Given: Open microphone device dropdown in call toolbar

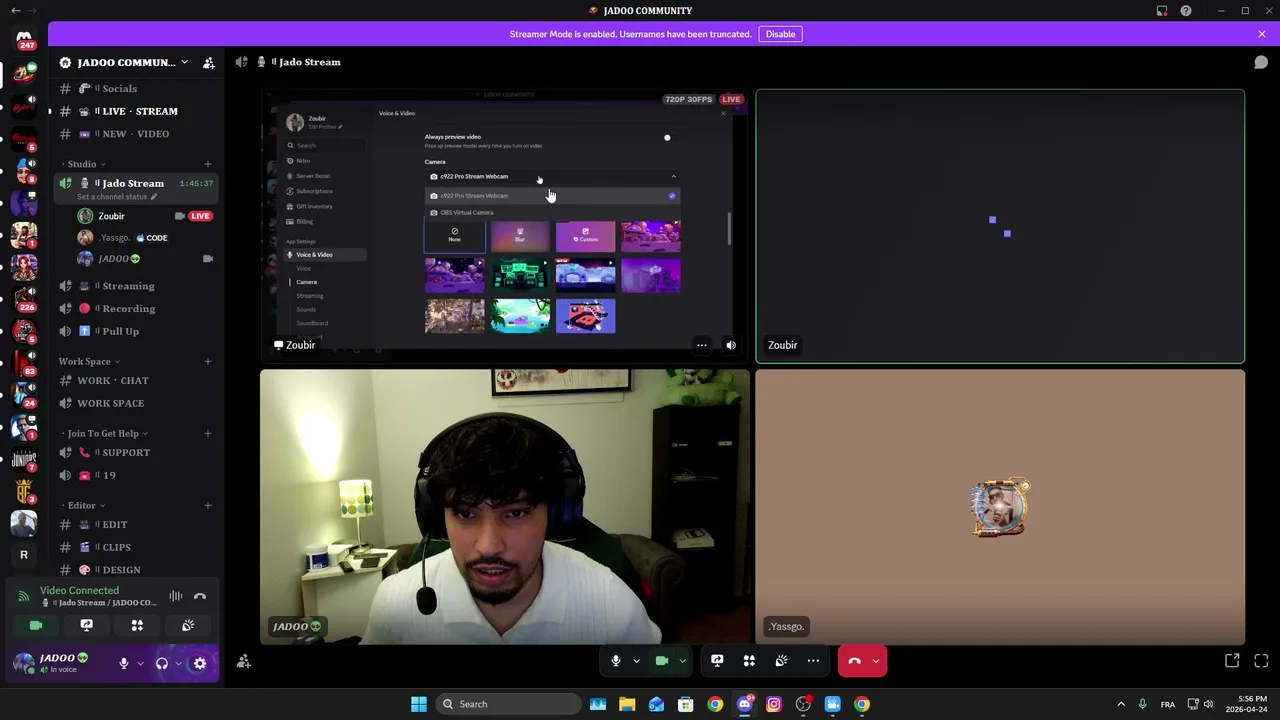Looking at the screenshot, I should coord(636,661).
